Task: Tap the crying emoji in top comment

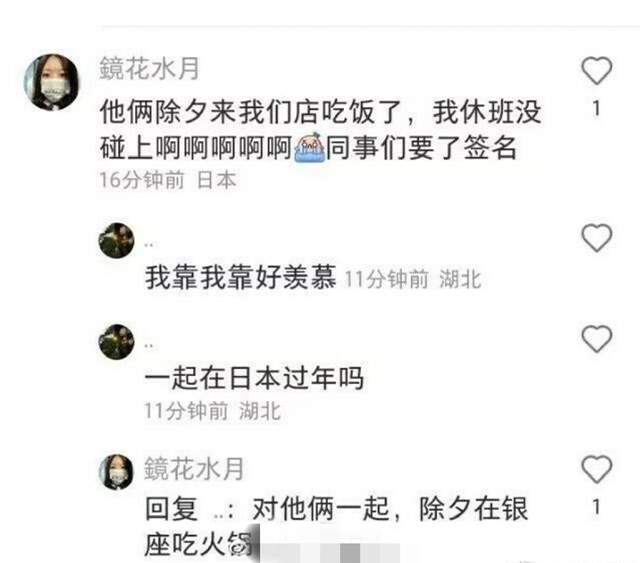Action: 309,147
